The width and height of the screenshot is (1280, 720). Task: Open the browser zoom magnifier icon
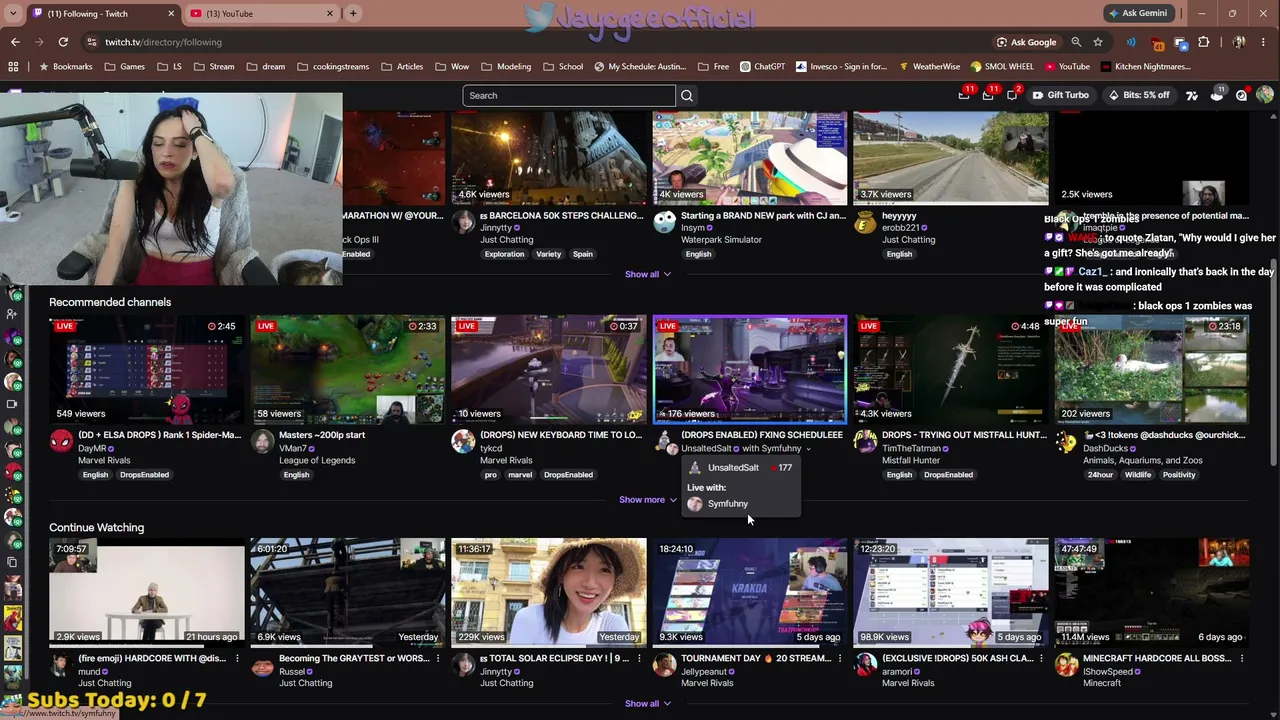1076,42
